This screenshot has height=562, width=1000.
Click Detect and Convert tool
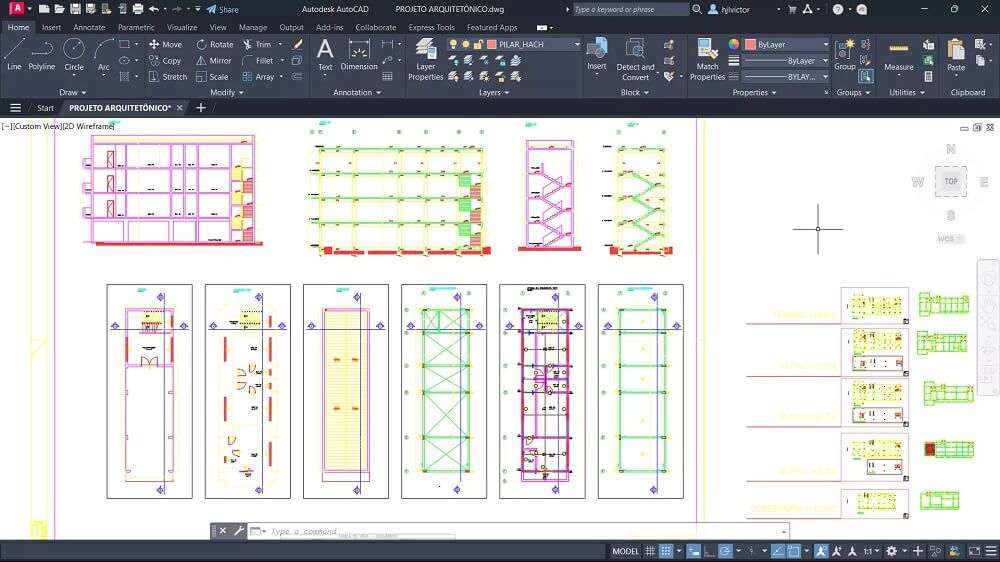tap(635, 59)
